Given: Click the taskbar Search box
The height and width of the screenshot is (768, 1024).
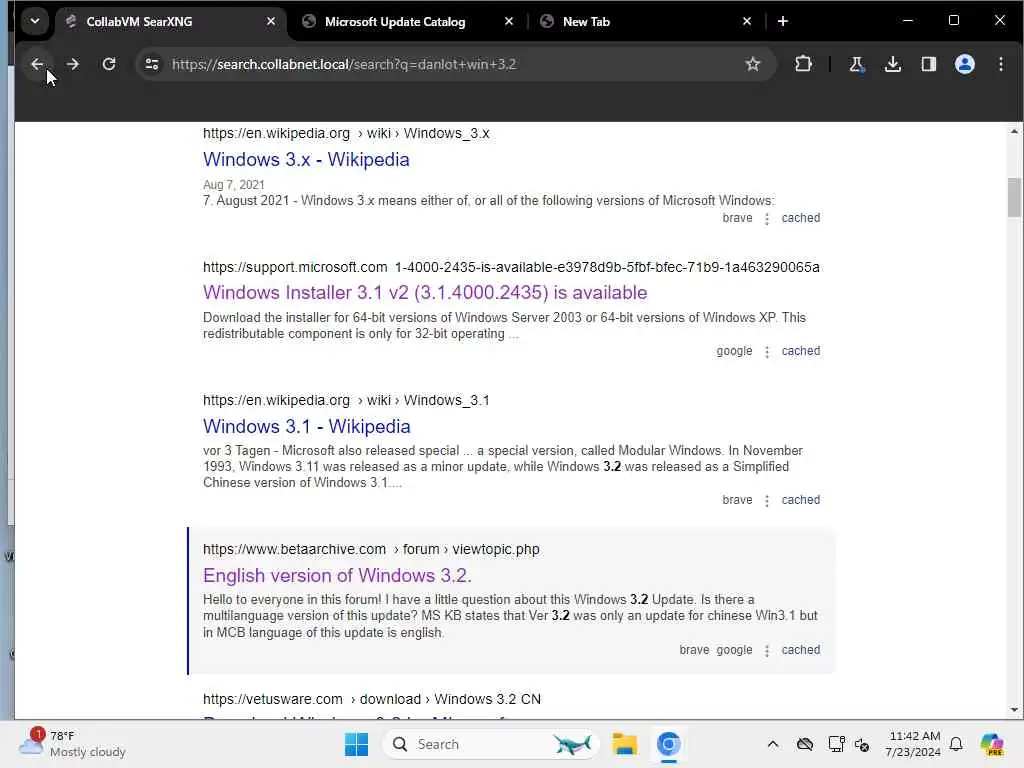Looking at the screenshot, I should pos(491,744).
